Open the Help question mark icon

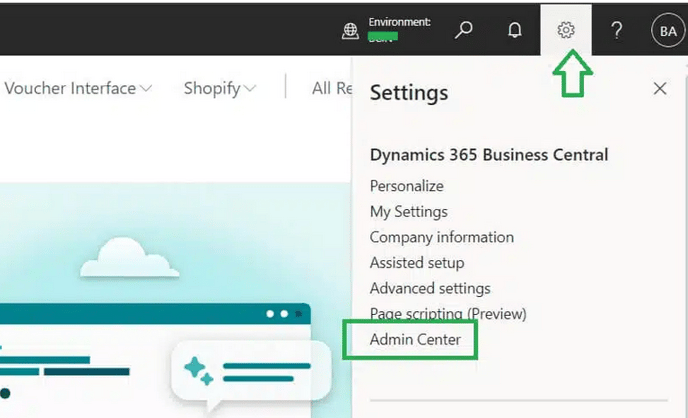pos(616,30)
